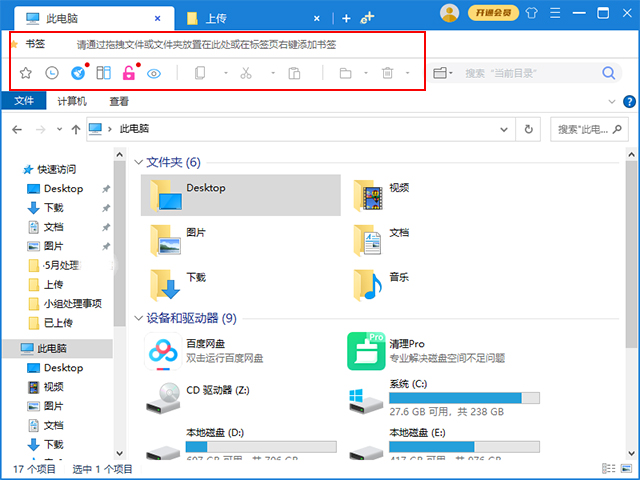Open the search scope dropdown icon
Image resolution: width=640 pixels, height=480 pixels.
[443, 73]
